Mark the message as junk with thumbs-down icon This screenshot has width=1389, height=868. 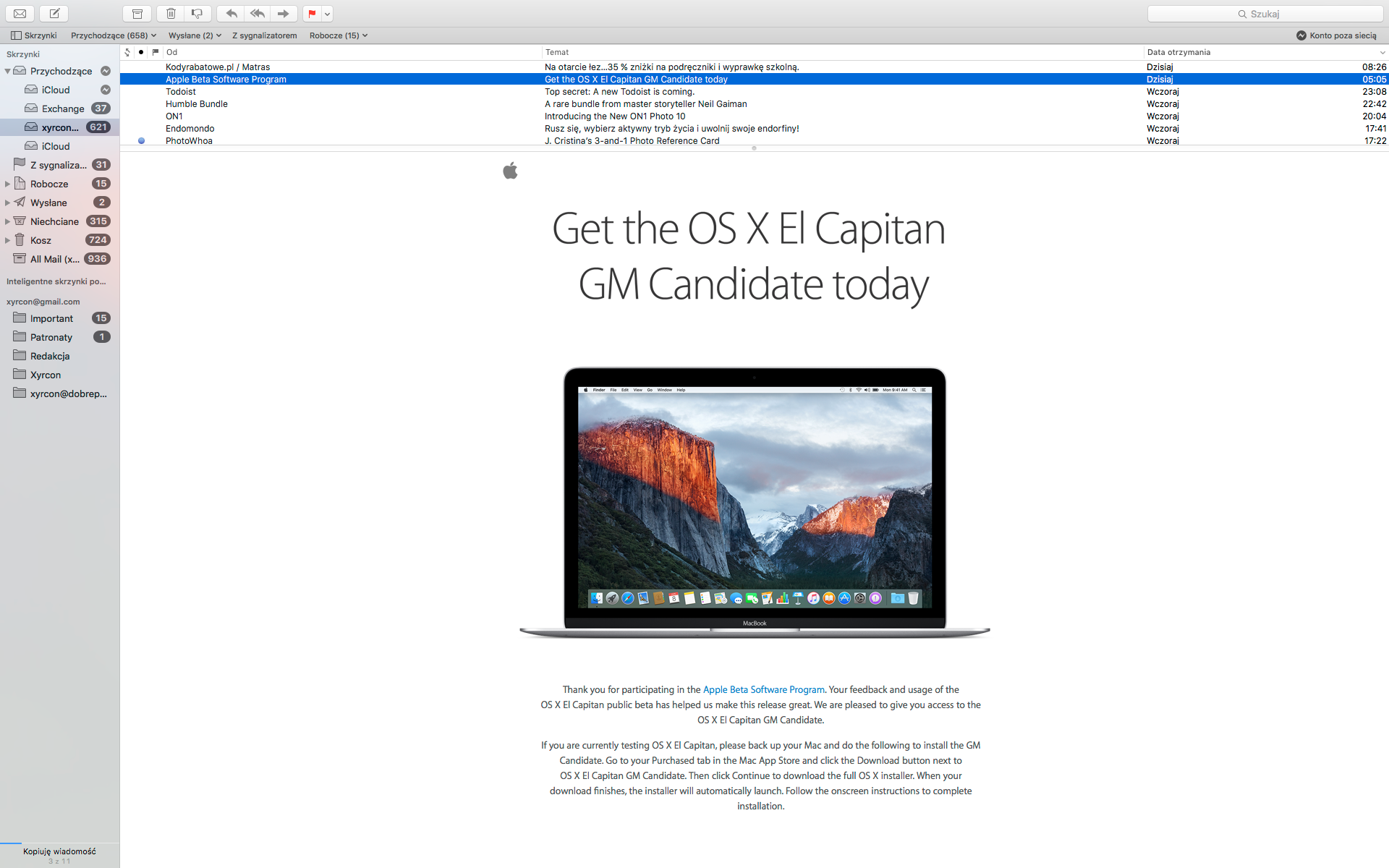(197, 14)
